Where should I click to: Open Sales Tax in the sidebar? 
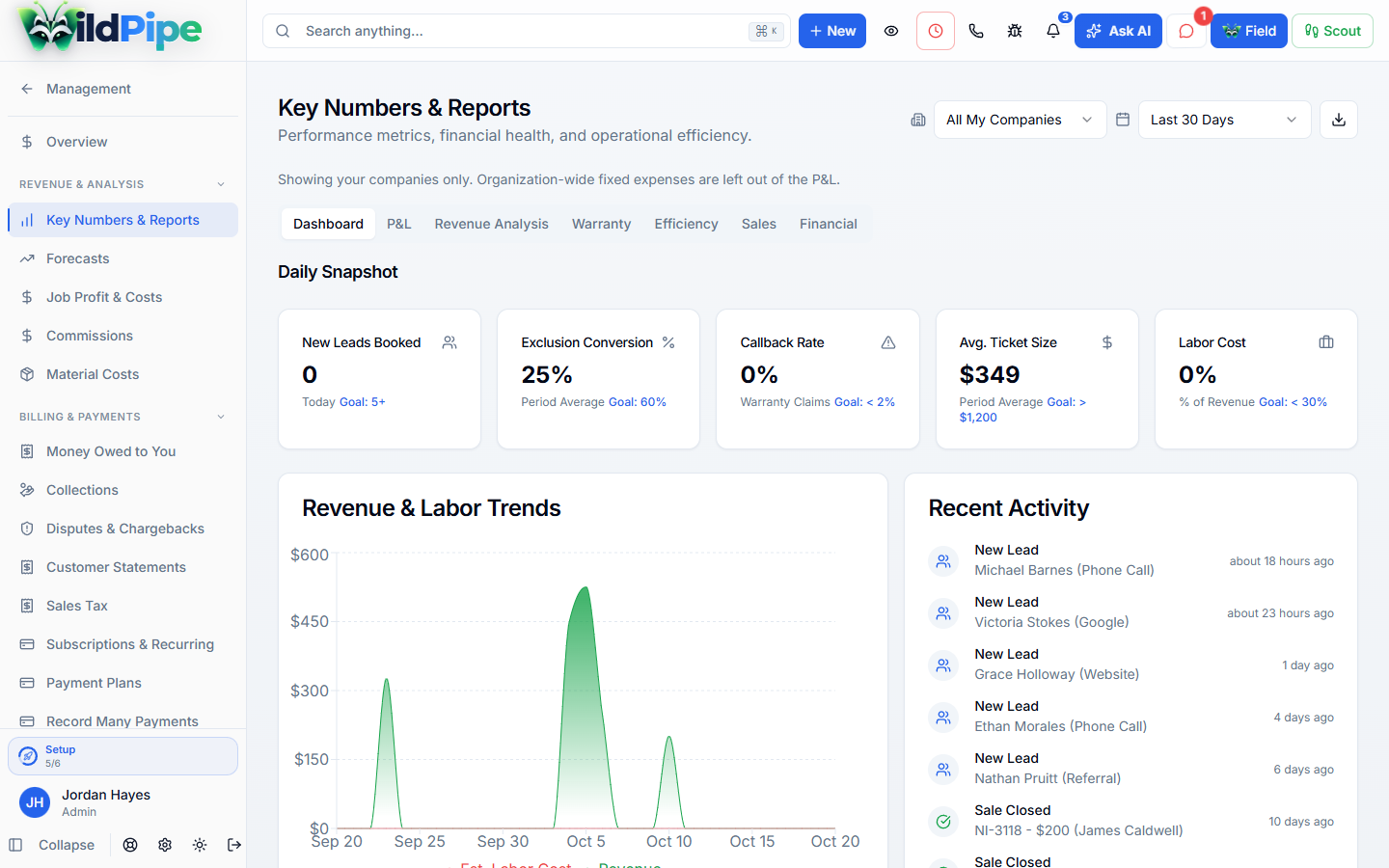point(123,606)
